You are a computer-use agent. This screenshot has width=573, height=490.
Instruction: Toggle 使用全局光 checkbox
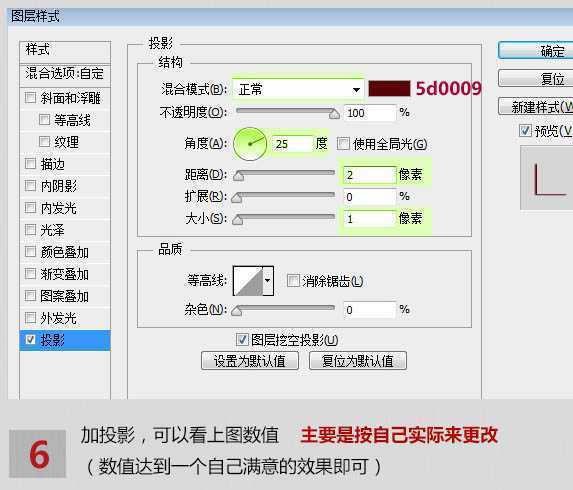(x=343, y=144)
